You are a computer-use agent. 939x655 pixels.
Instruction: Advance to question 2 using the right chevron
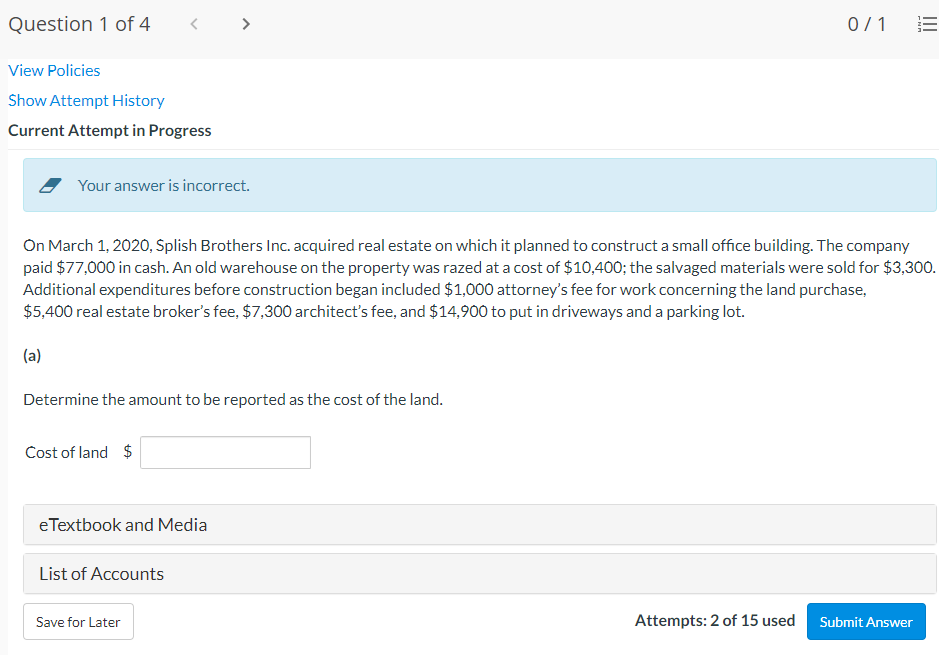click(x=245, y=23)
